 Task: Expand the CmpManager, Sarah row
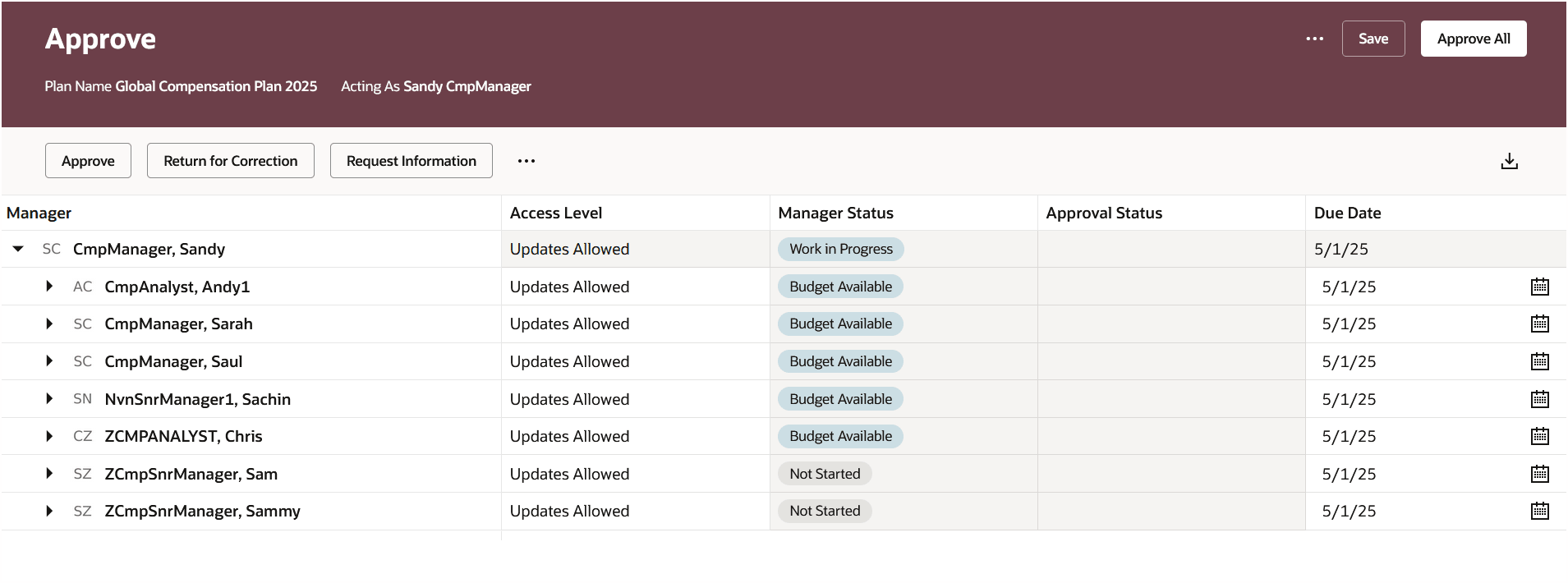click(49, 324)
